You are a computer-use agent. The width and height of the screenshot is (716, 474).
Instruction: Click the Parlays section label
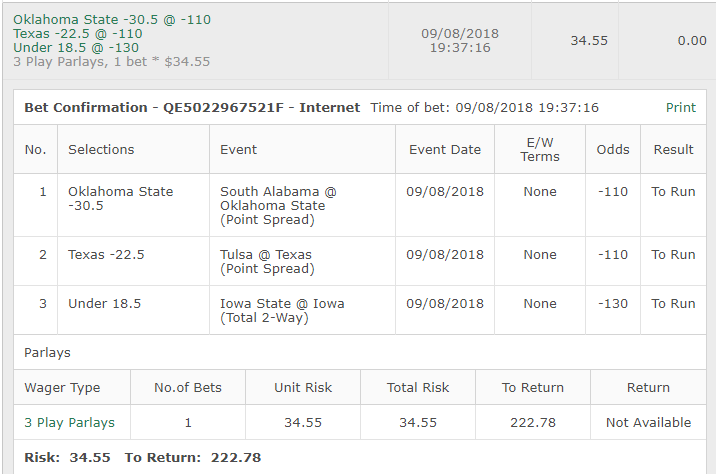coord(47,352)
